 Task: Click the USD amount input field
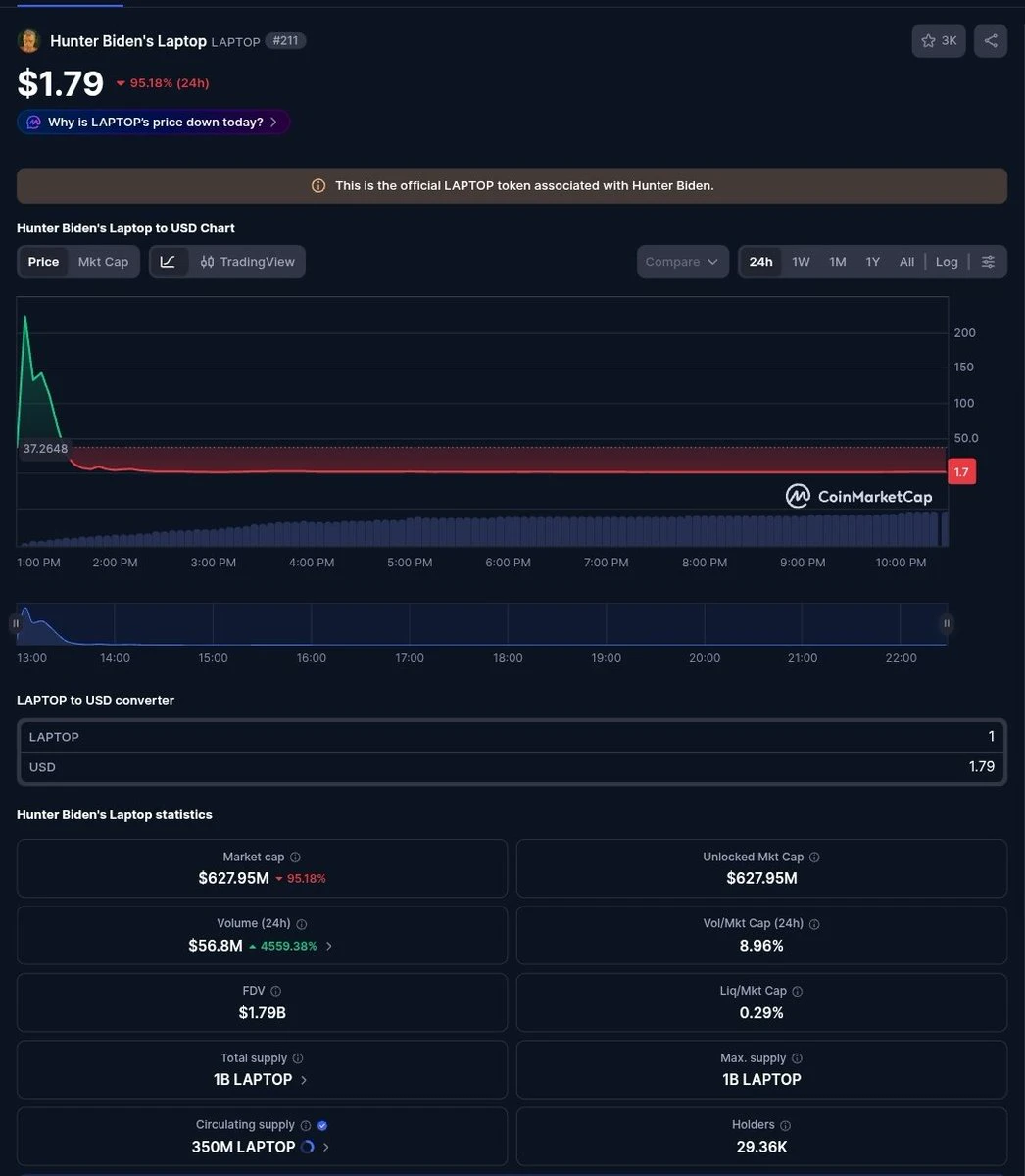[512, 767]
